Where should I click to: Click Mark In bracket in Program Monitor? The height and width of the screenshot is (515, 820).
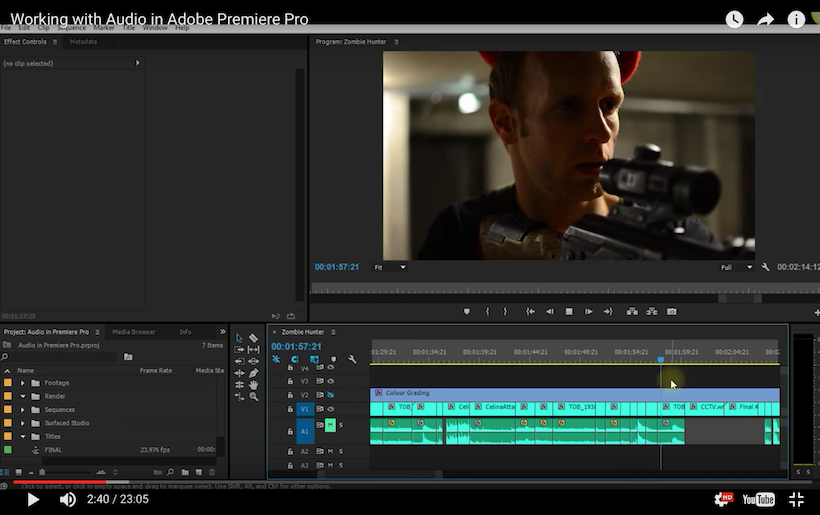[487, 312]
